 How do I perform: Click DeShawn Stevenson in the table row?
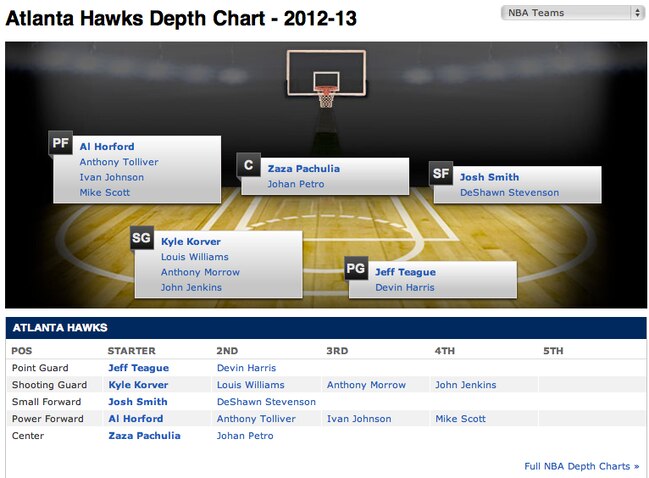click(x=266, y=401)
